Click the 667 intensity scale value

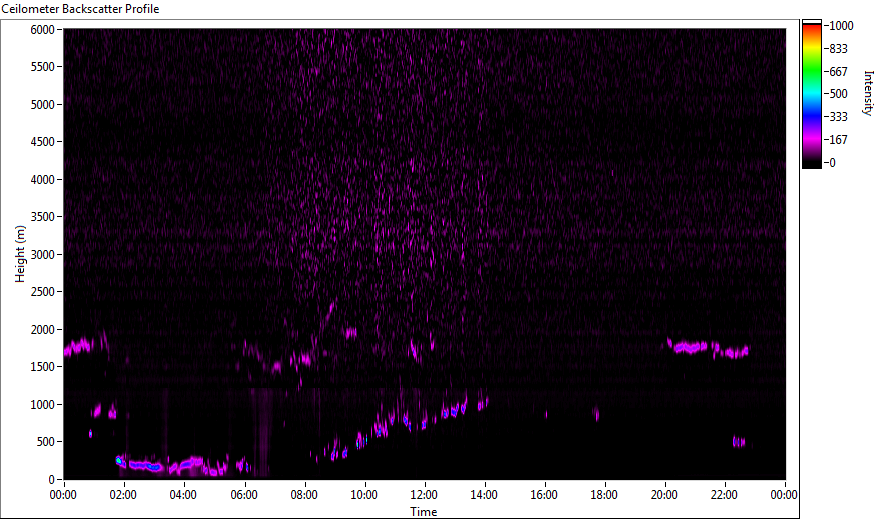[x=838, y=72]
